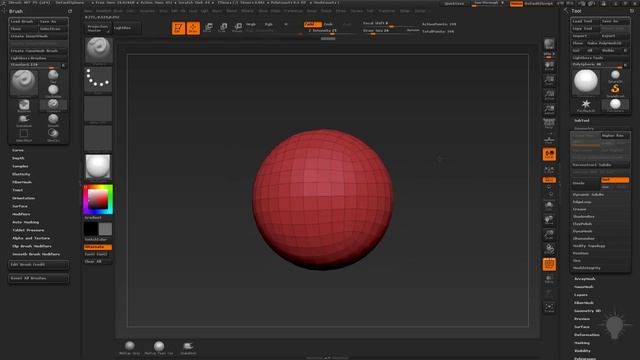This screenshot has width=640, height=360.
Task: Click Reset All Brushes button
Action: click(x=39, y=278)
